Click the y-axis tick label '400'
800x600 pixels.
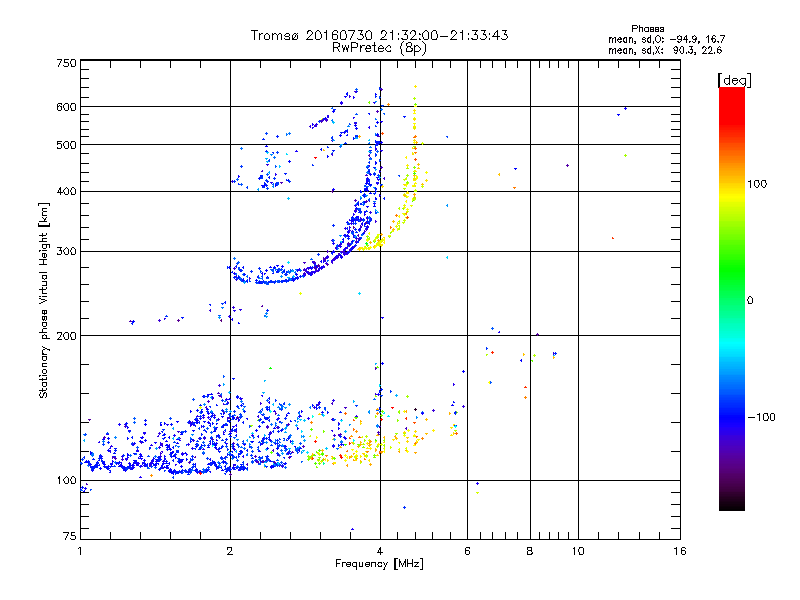pyautogui.click(x=66, y=192)
